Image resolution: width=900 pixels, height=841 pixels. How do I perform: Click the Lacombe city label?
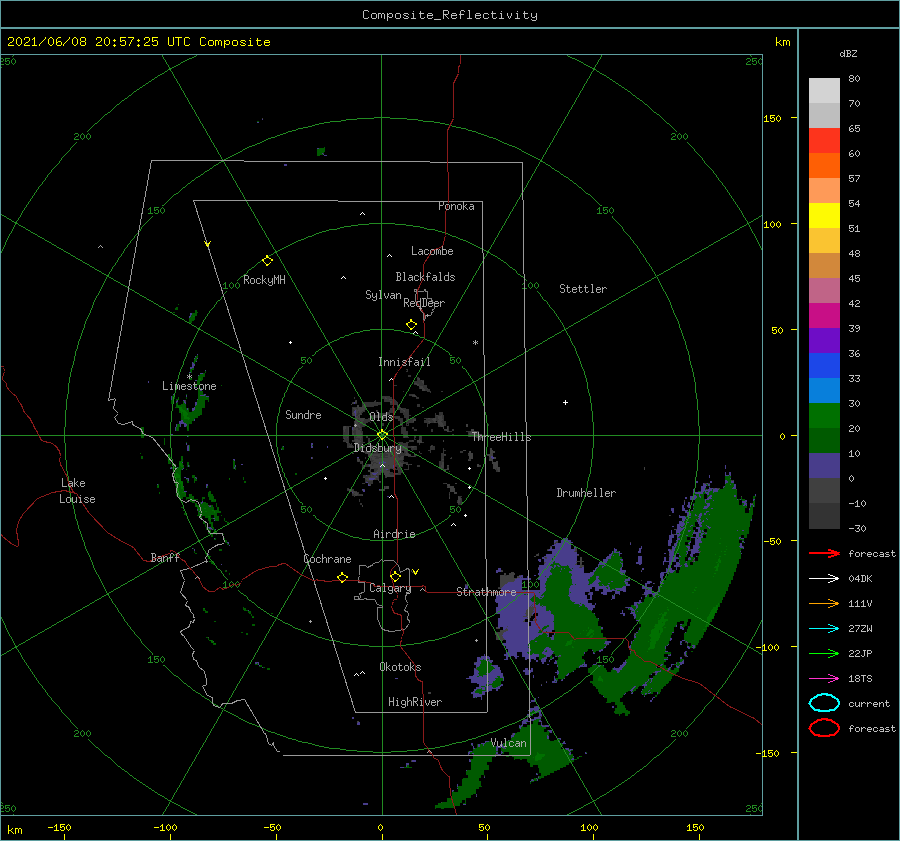tap(432, 251)
